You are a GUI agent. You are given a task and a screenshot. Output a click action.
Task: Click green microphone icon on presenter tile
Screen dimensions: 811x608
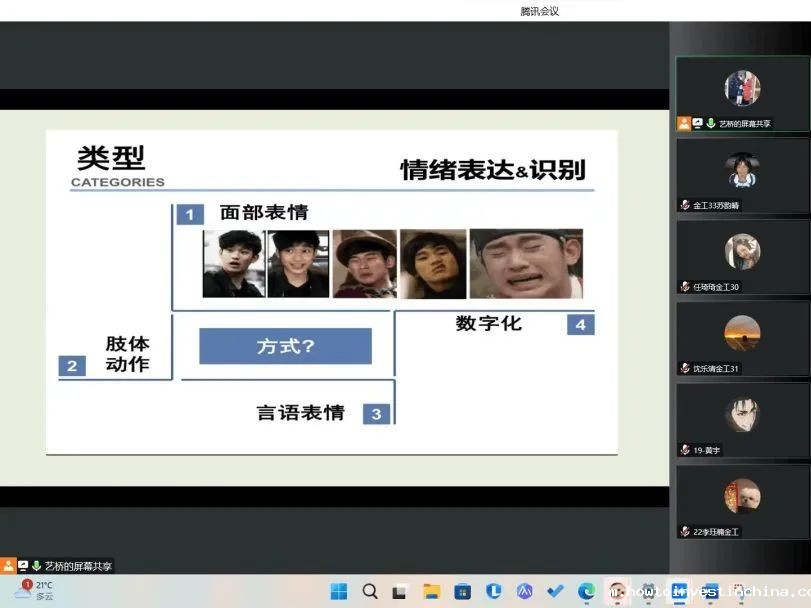(x=710, y=124)
